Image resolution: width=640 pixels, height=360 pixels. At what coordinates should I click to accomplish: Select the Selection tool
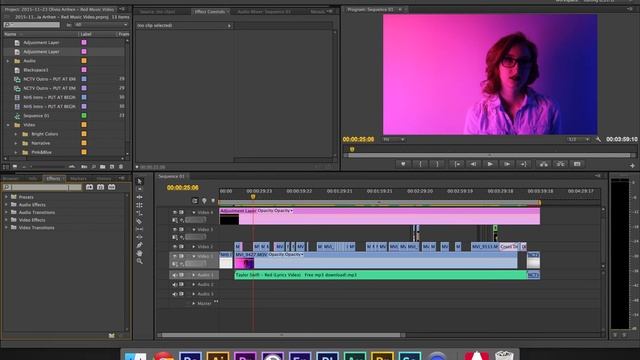(140, 181)
